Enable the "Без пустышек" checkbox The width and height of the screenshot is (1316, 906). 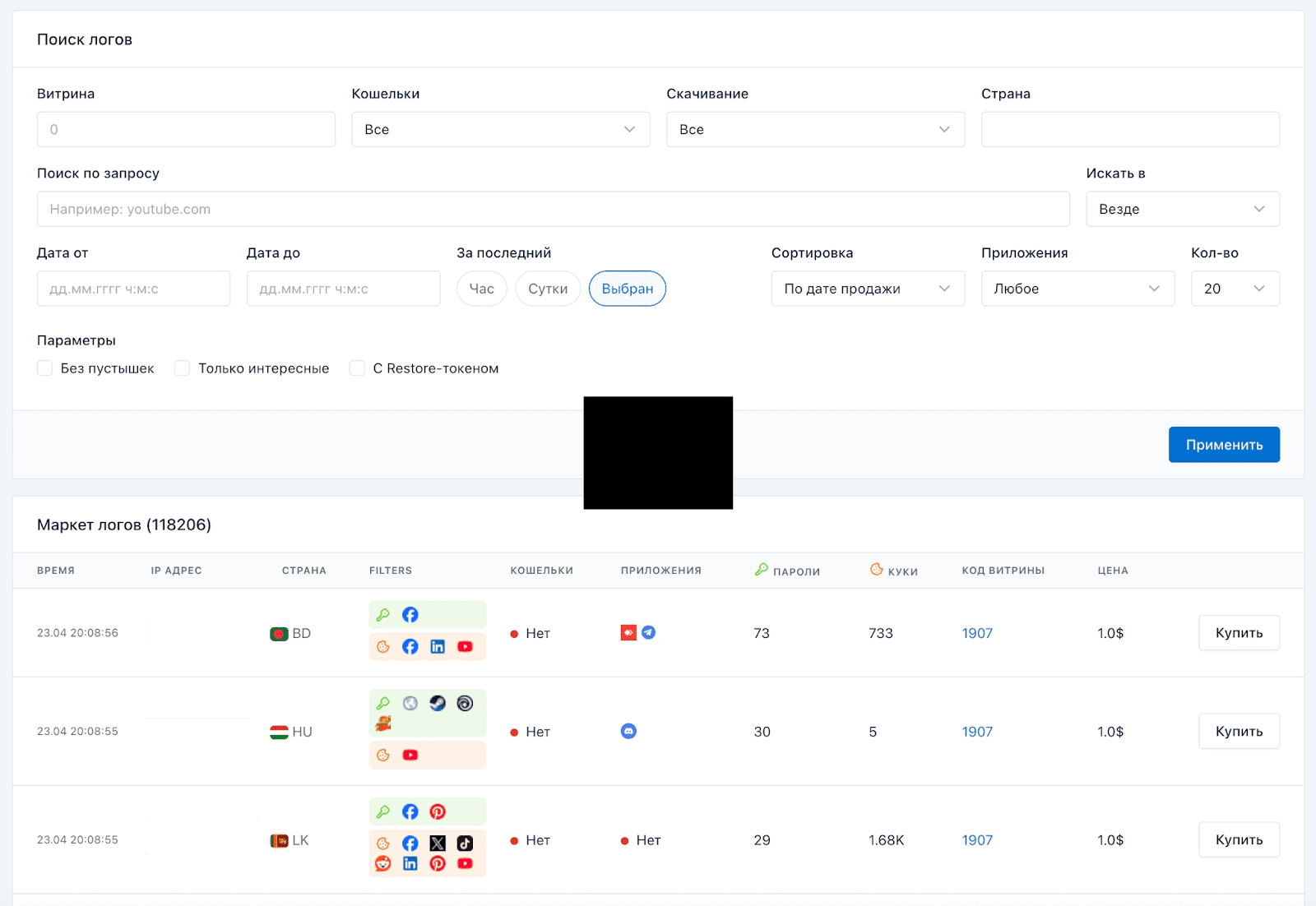(45, 368)
